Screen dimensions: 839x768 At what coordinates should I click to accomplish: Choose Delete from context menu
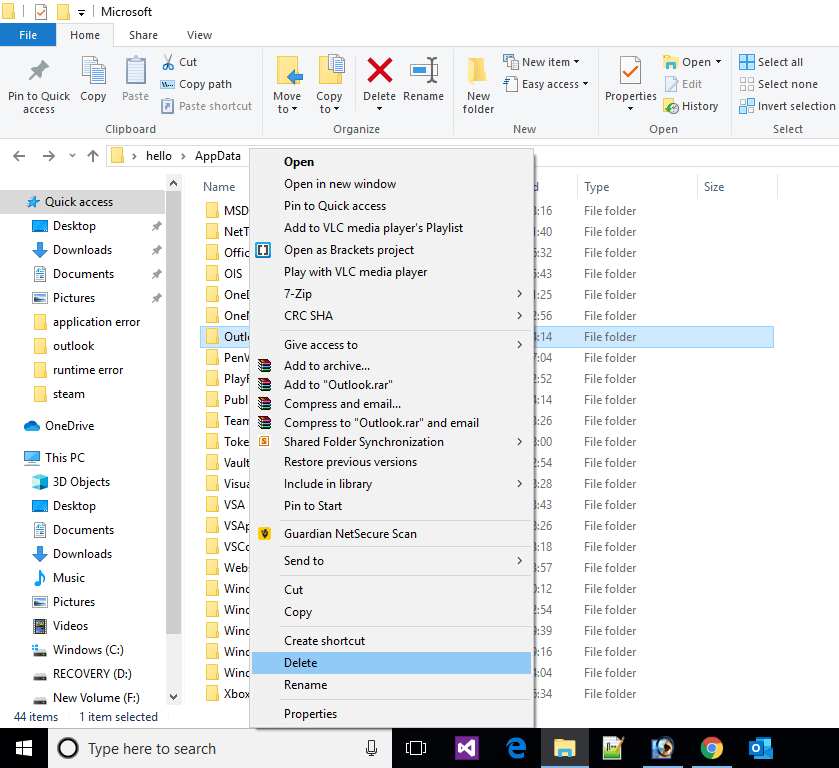click(391, 663)
